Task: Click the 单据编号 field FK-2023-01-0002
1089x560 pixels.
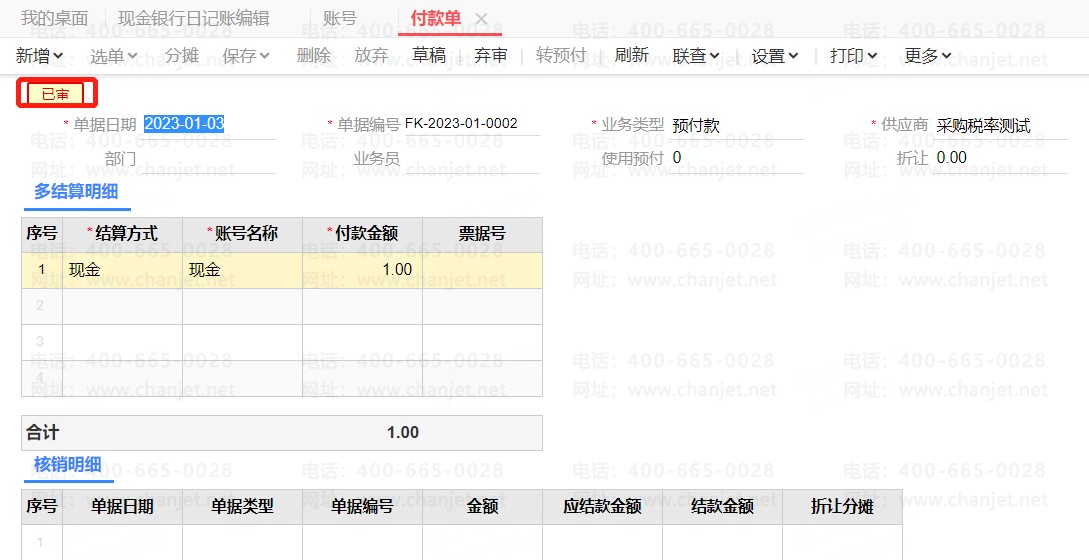Action: (472, 124)
